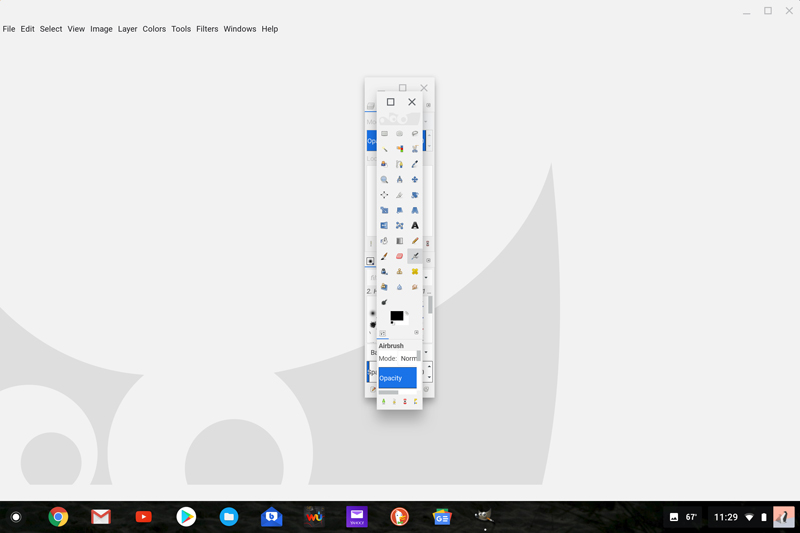Select the Rectangle Select tool
Viewport: 800px width, 533px height.
tap(384, 134)
